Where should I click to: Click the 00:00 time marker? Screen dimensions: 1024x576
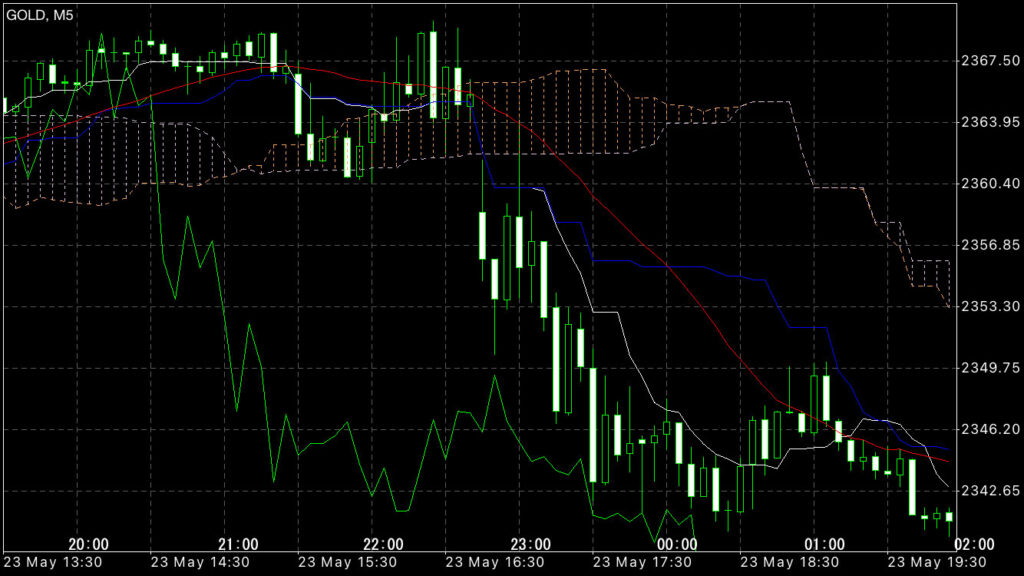pyautogui.click(x=677, y=544)
